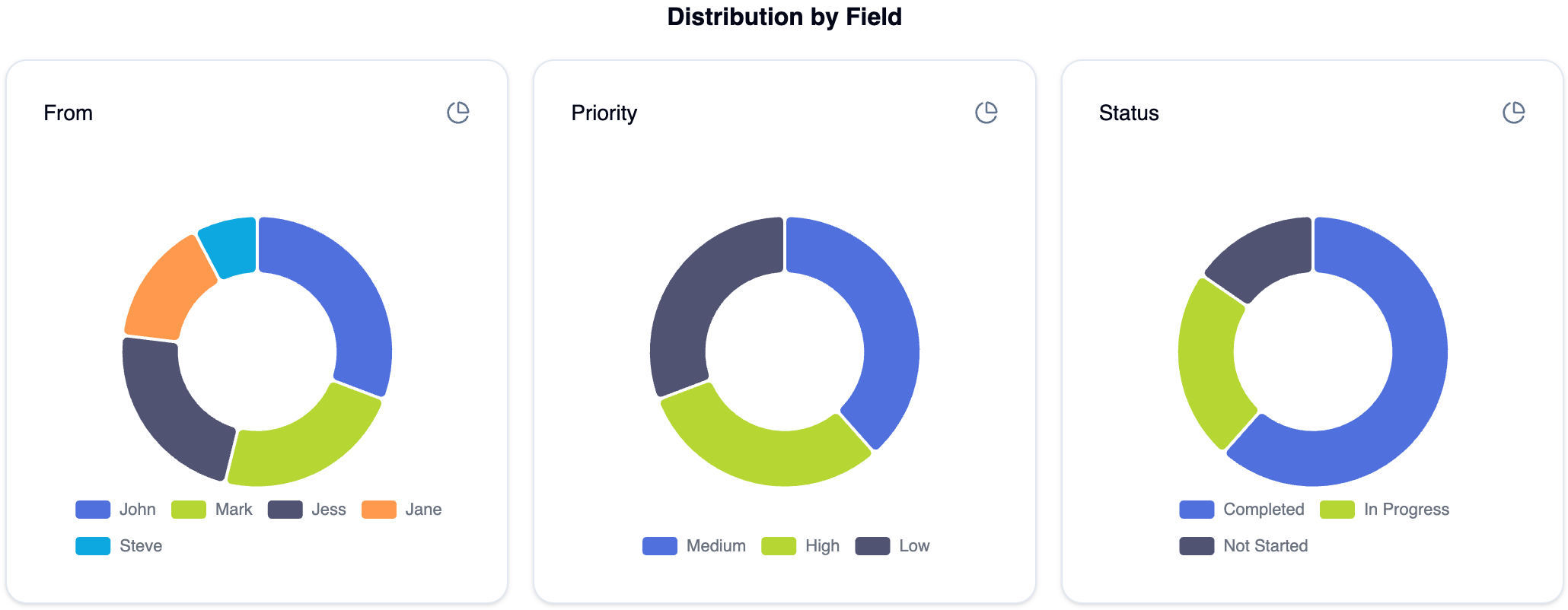Click the Priority chart title
Screen dimensions: 1568x610
pyautogui.click(x=604, y=113)
